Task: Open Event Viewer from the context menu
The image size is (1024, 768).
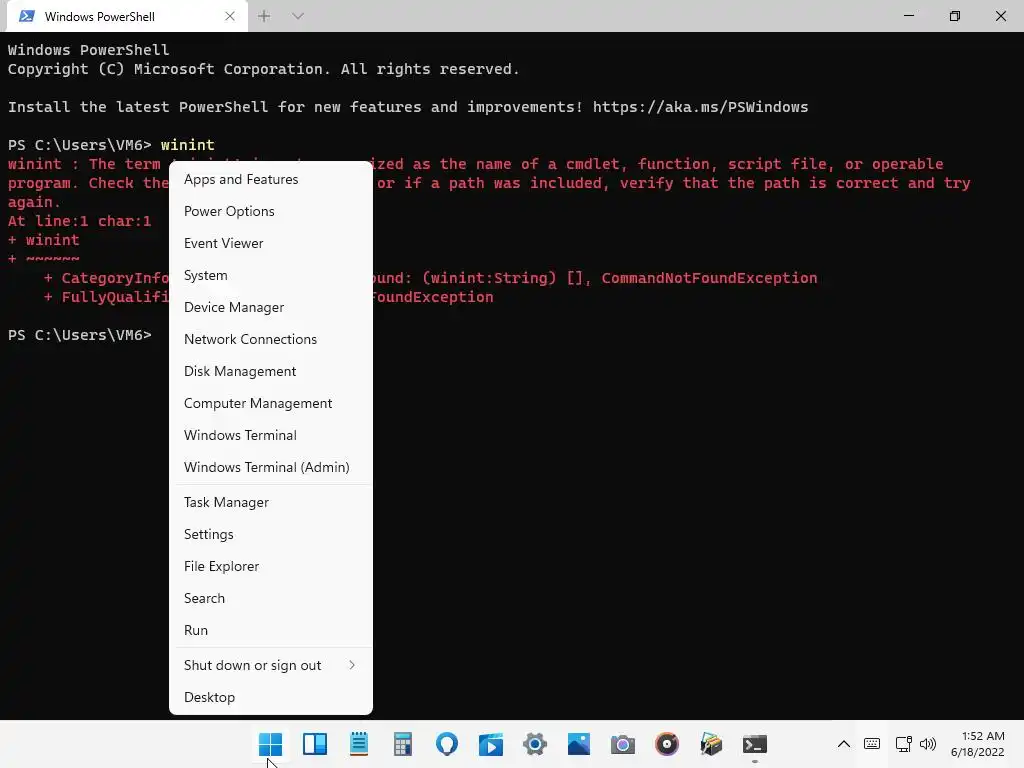Action: coord(270,243)
